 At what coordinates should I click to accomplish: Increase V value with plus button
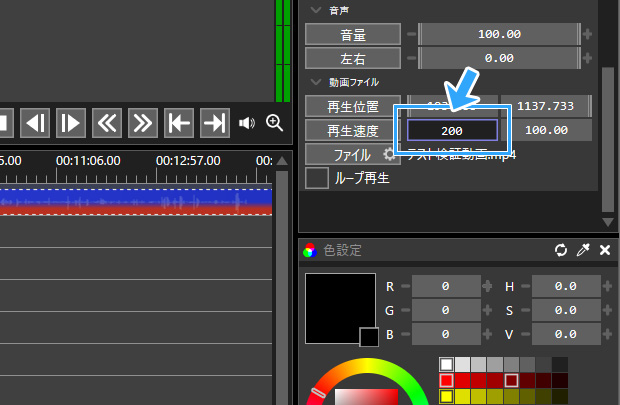tap(607, 335)
